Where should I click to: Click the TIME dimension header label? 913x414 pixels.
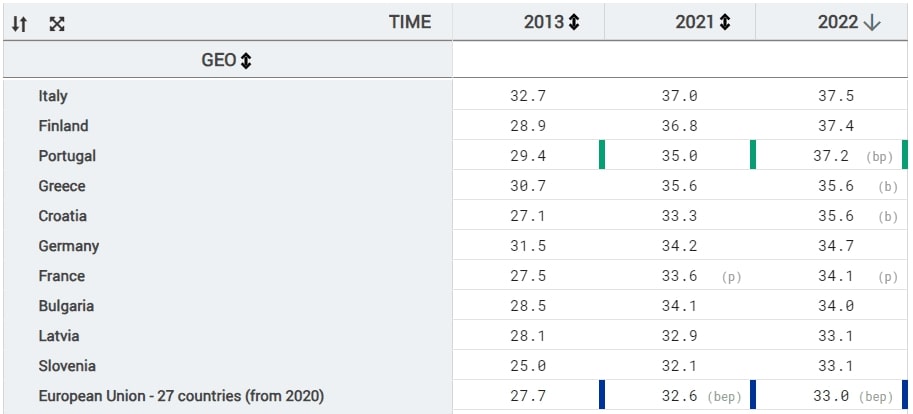(409, 21)
